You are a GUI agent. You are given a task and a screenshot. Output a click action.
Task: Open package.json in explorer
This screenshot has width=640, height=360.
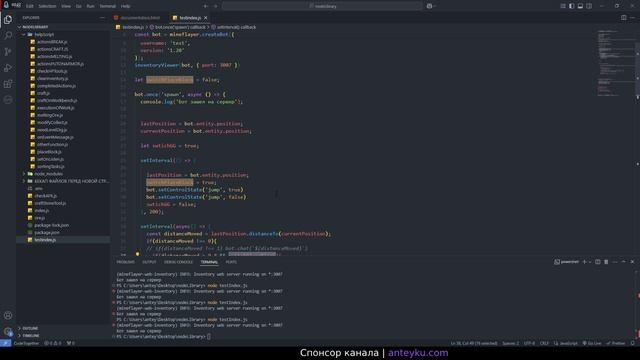pyautogui.click(x=47, y=233)
